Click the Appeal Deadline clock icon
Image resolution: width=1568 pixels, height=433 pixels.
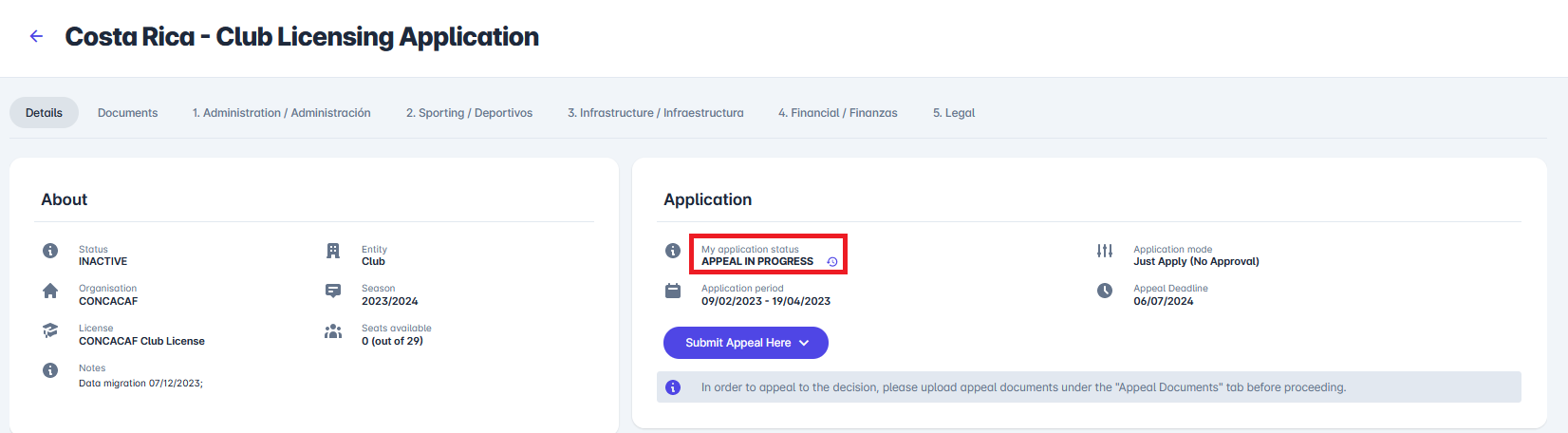coord(1105,291)
